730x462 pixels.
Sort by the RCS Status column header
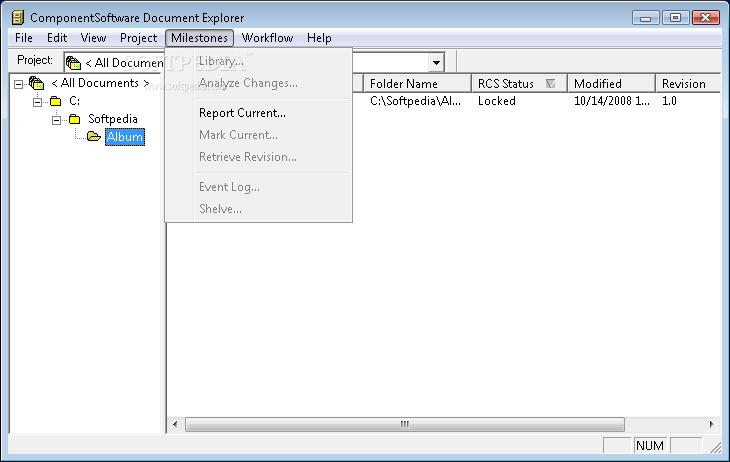pos(520,83)
